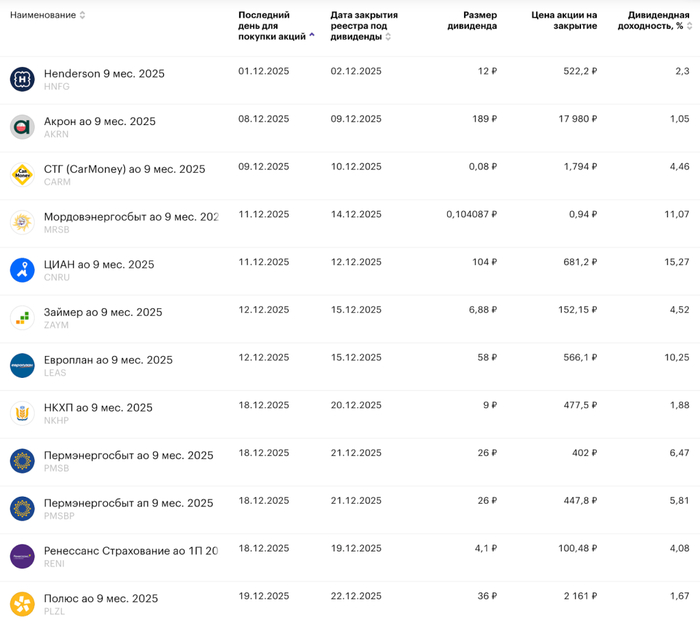Viewport: 700px width, 628px height.
Task: Click the ЦИАН logo icon
Action: pyautogui.click(x=22, y=270)
